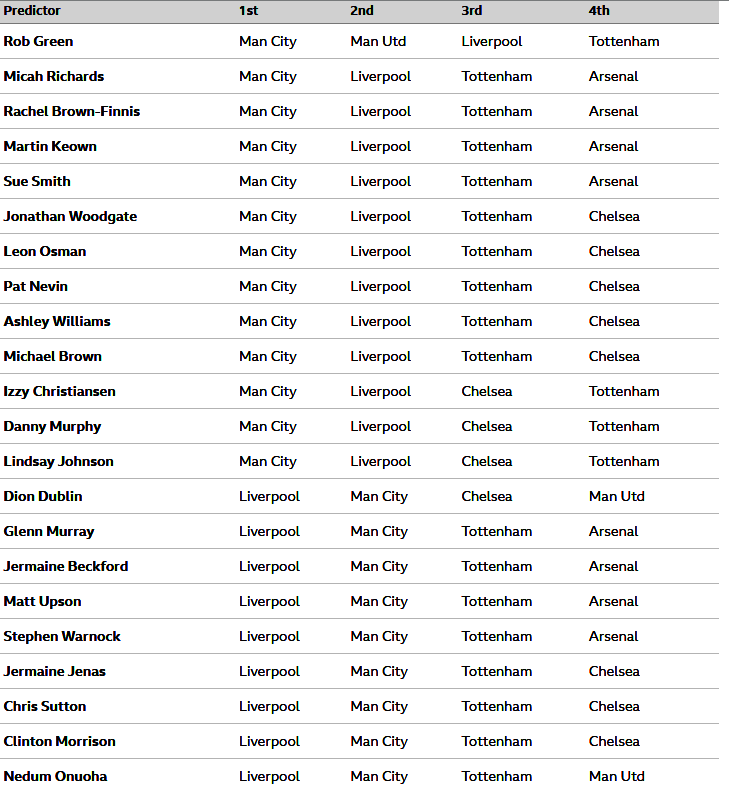Select Man Utd in Nedum Onuoha's row
The height and width of the screenshot is (789, 729).
[x=617, y=776]
